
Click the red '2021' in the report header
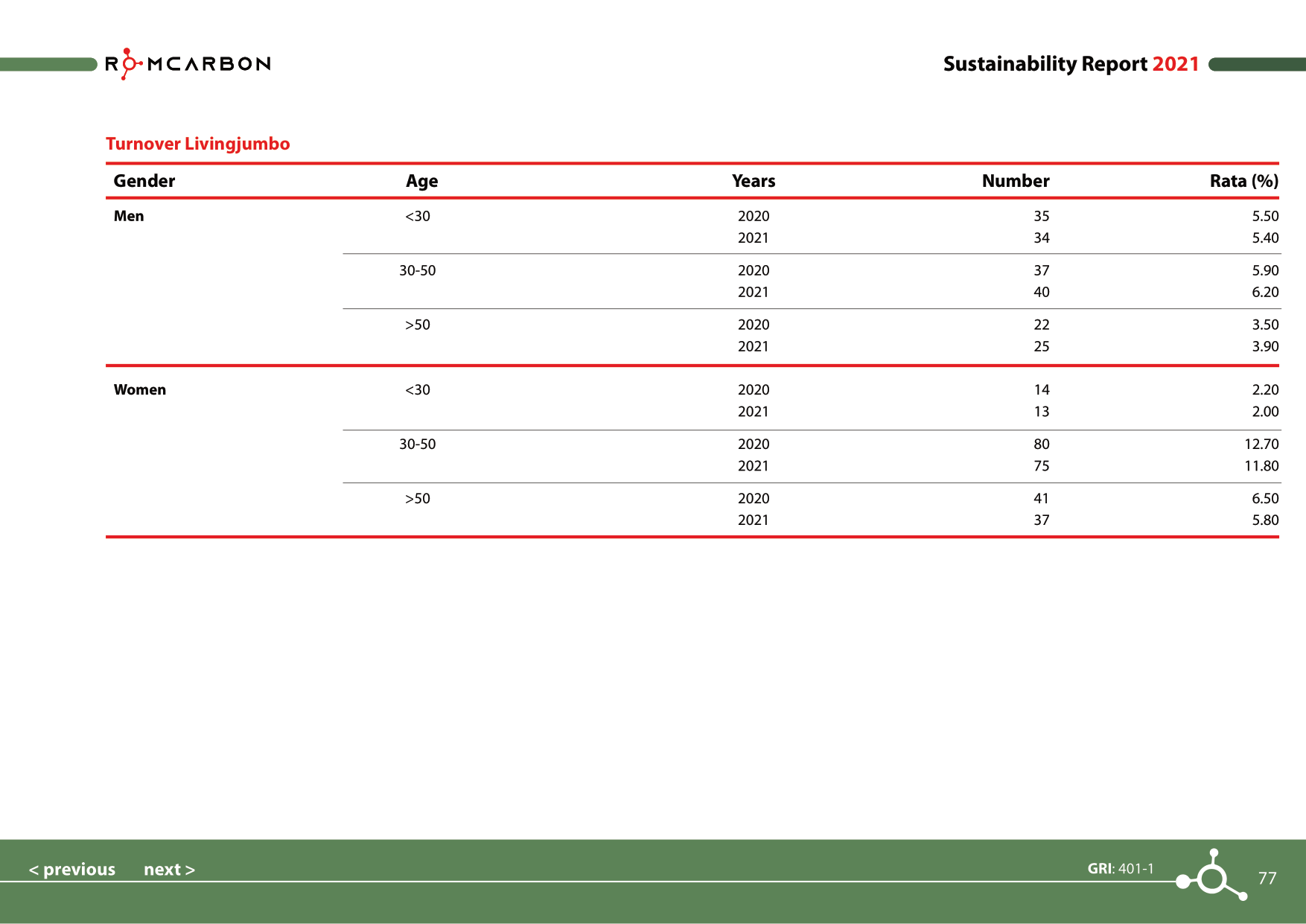1176,64
